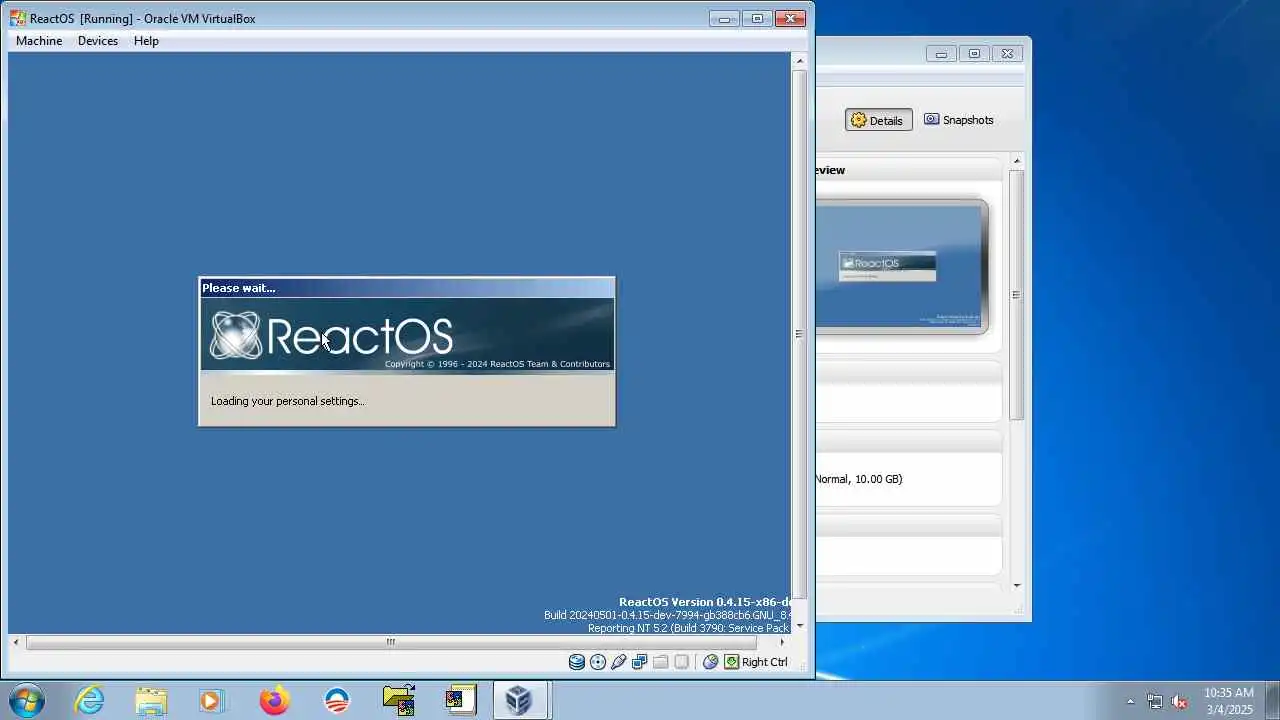This screenshot has width=1280, height=720.
Task: Click the folder with puzzle pieces taskbar icon
Action: 399,700
